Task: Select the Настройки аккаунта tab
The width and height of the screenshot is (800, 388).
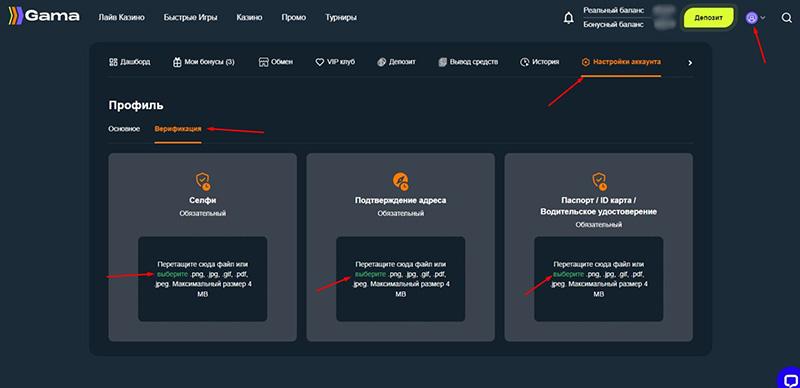Action: 621,62
